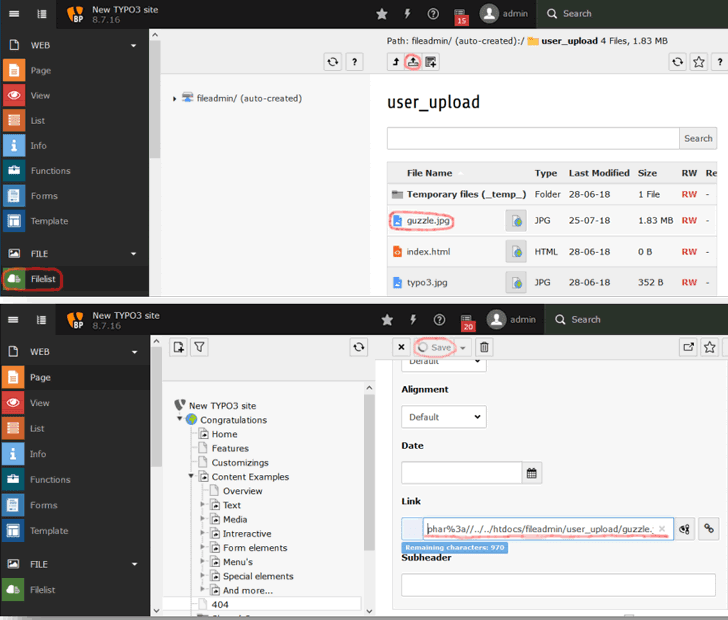Click the new page icon above page tree
Screen dimensions: 728x620
[x=178, y=347]
